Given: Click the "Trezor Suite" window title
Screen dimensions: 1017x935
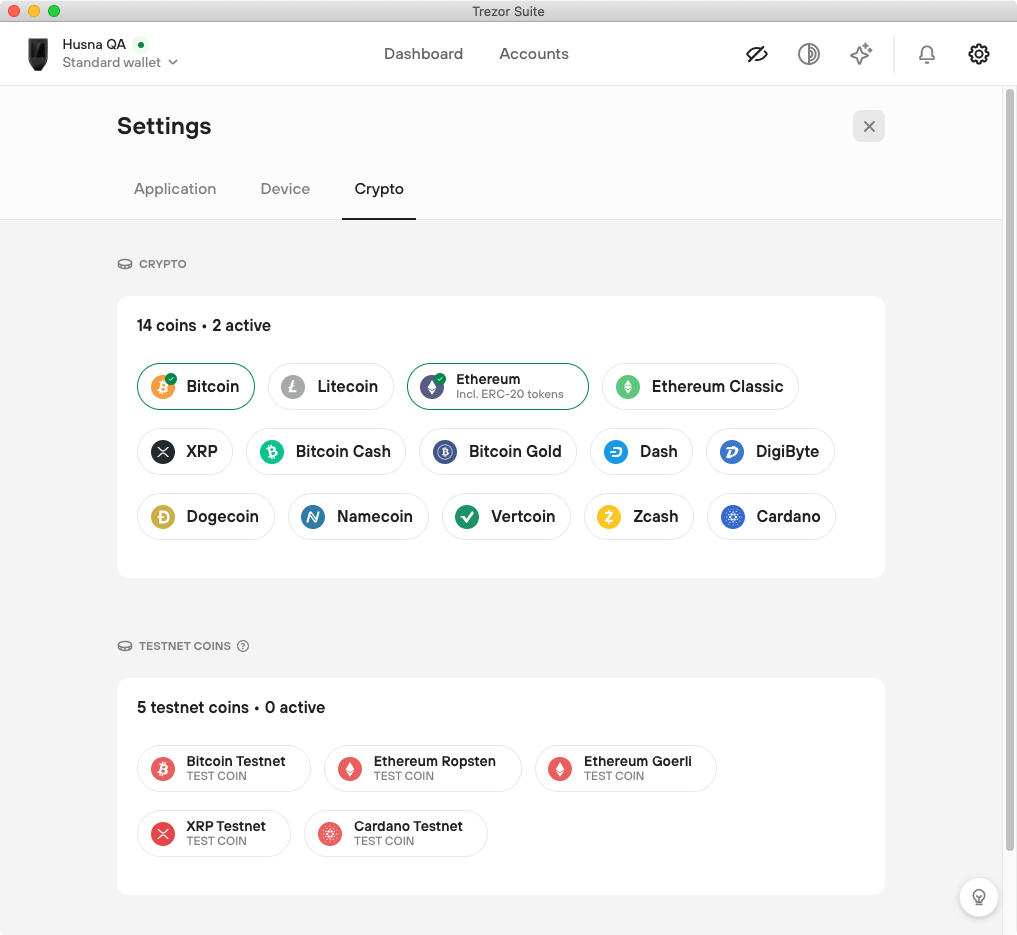Looking at the screenshot, I should click(x=508, y=11).
